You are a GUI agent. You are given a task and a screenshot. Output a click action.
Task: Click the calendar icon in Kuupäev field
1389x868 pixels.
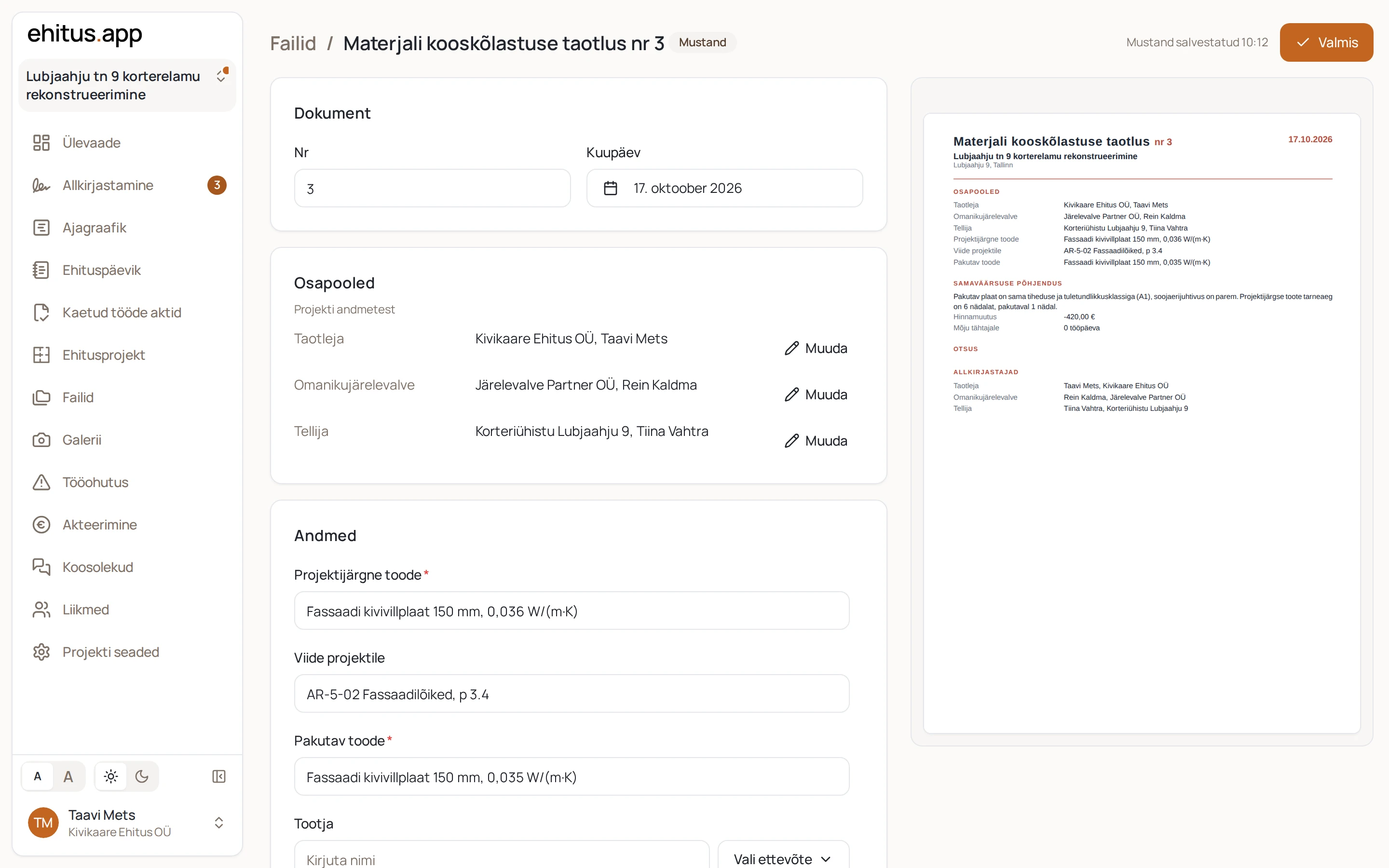[610, 188]
